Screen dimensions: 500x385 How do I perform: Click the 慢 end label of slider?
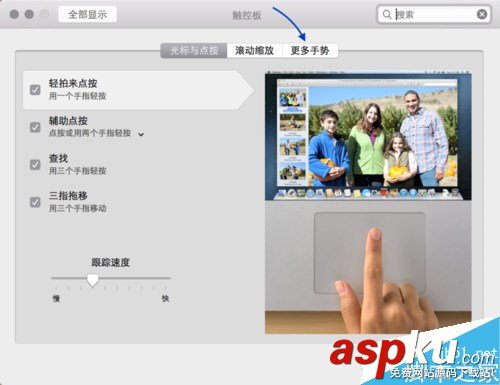tap(56, 298)
